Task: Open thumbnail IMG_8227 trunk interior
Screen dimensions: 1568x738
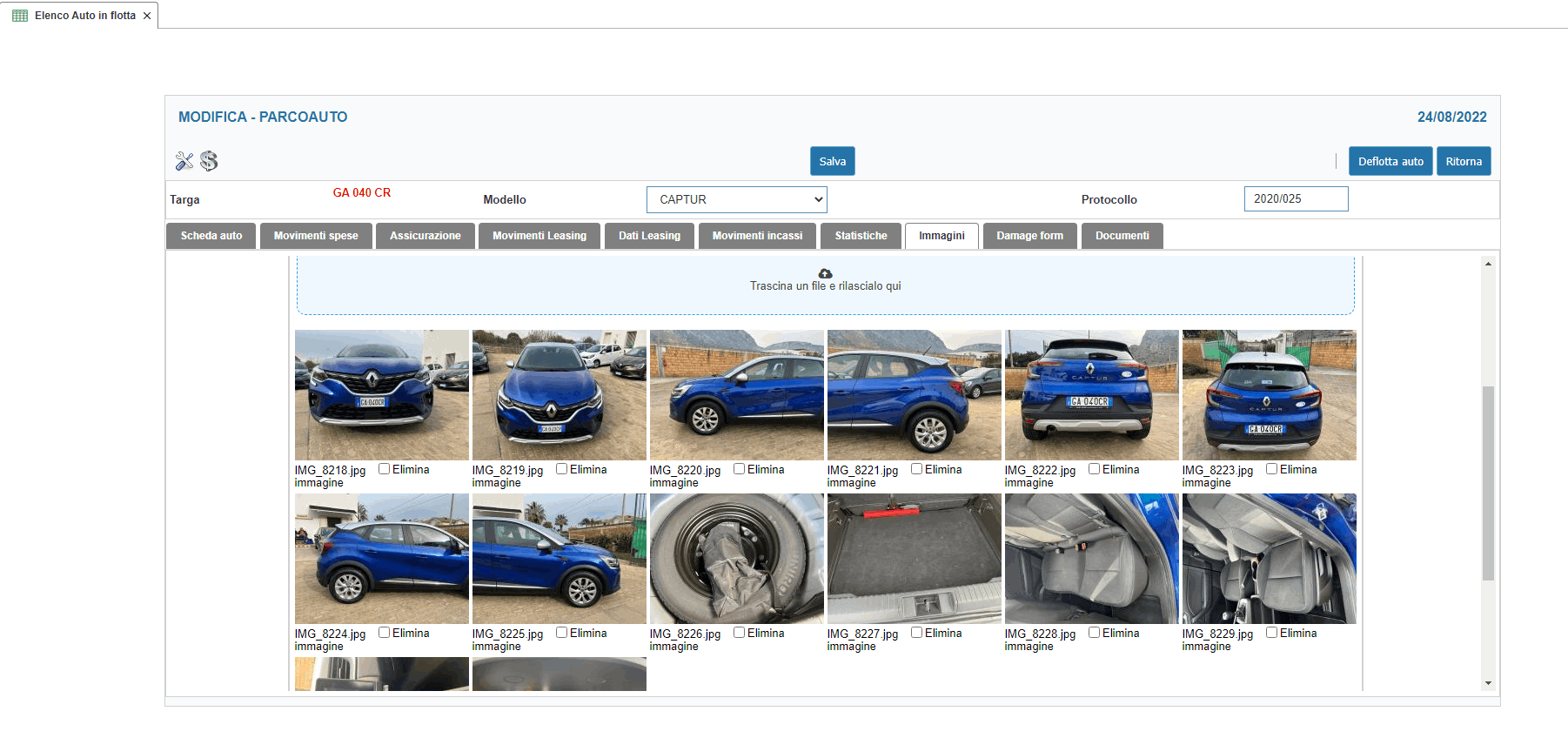Action: click(x=915, y=559)
